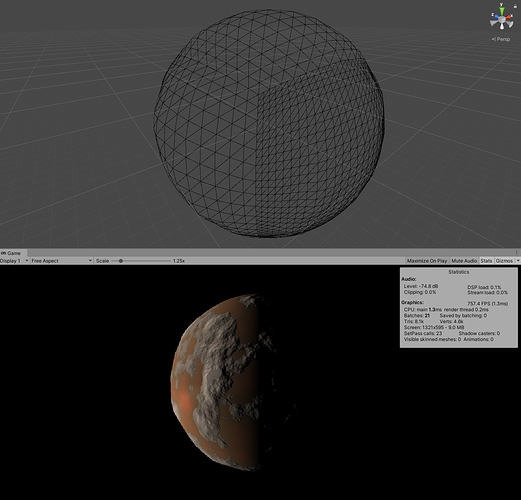Image resolution: width=521 pixels, height=500 pixels.
Task: Click the gray lower-left cone of the gizmo
Action: click(x=494, y=23)
